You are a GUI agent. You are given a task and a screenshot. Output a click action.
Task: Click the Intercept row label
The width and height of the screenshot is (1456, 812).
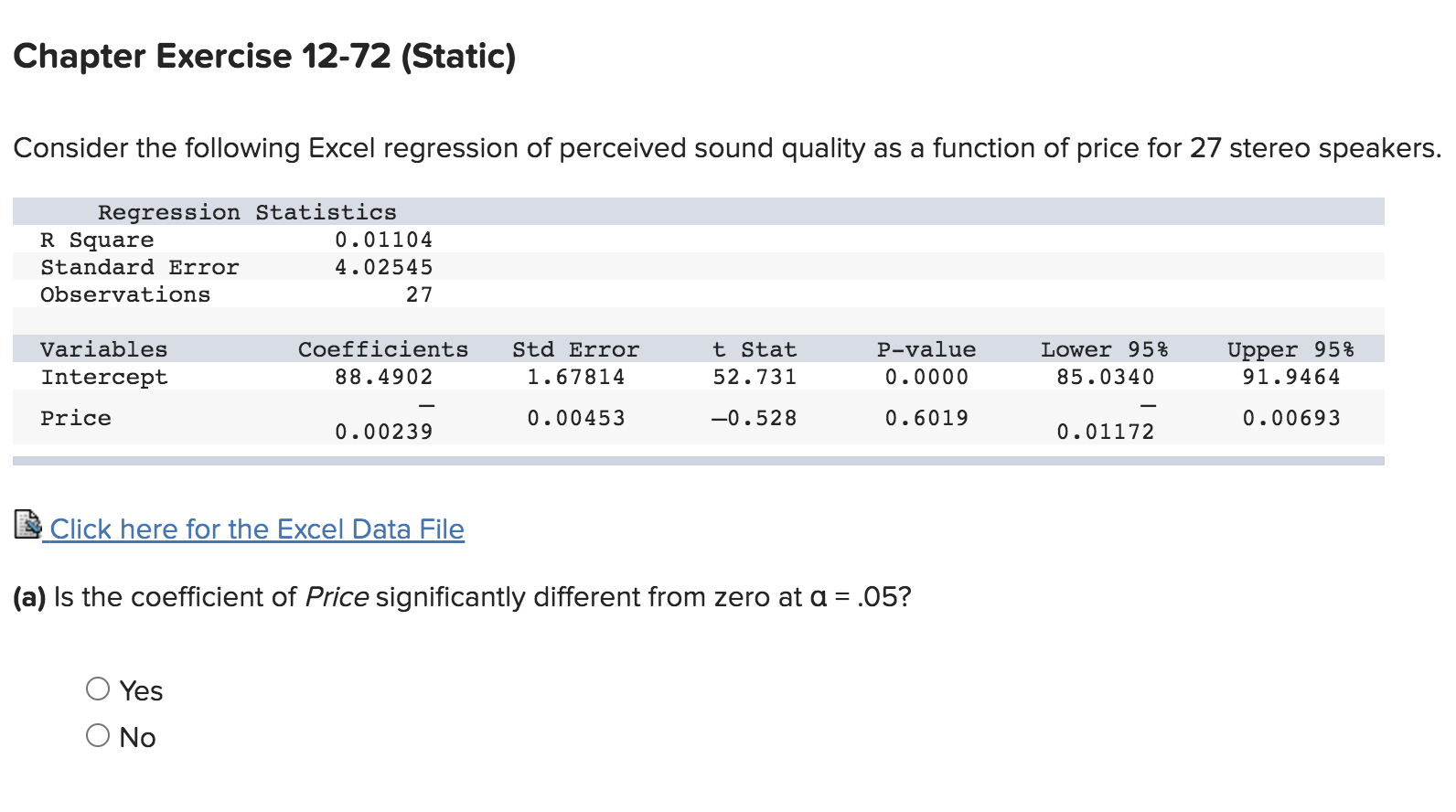(x=103, y=376)
